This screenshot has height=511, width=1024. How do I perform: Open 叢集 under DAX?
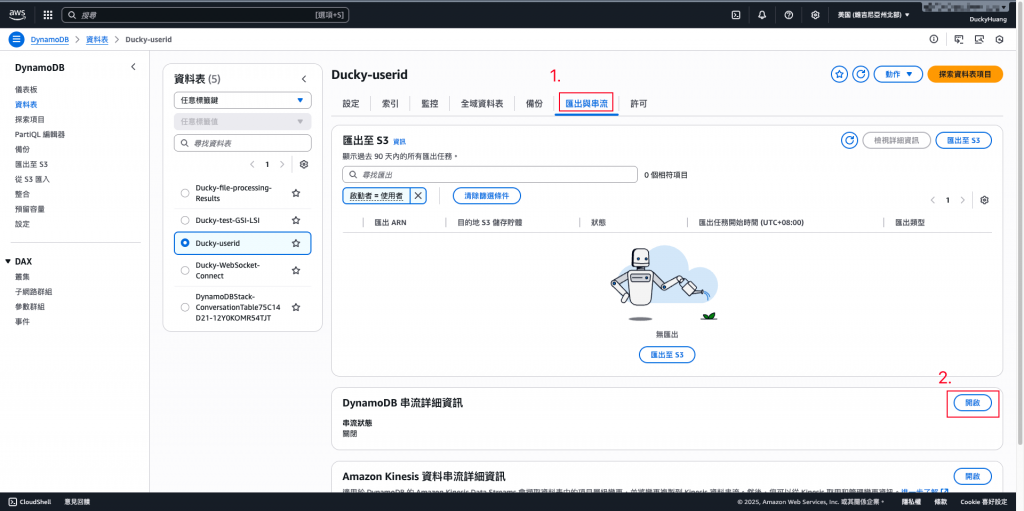click(22, 276)
